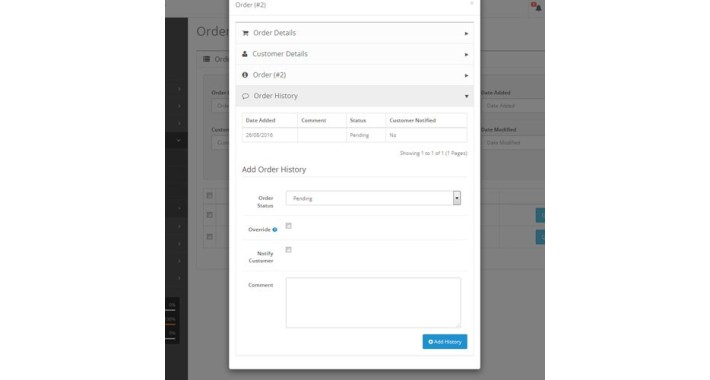Click the Order Status dropdown arrow

pos(457,198)
